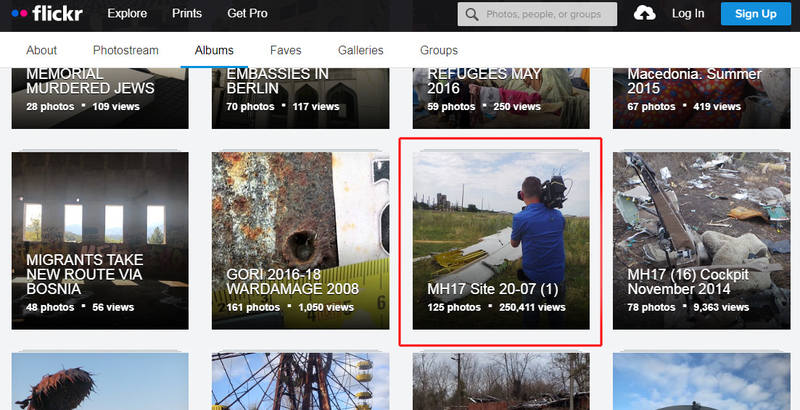Click the '59 photos' text
Screen dimensions: 800x410
(x=451, y=107)
